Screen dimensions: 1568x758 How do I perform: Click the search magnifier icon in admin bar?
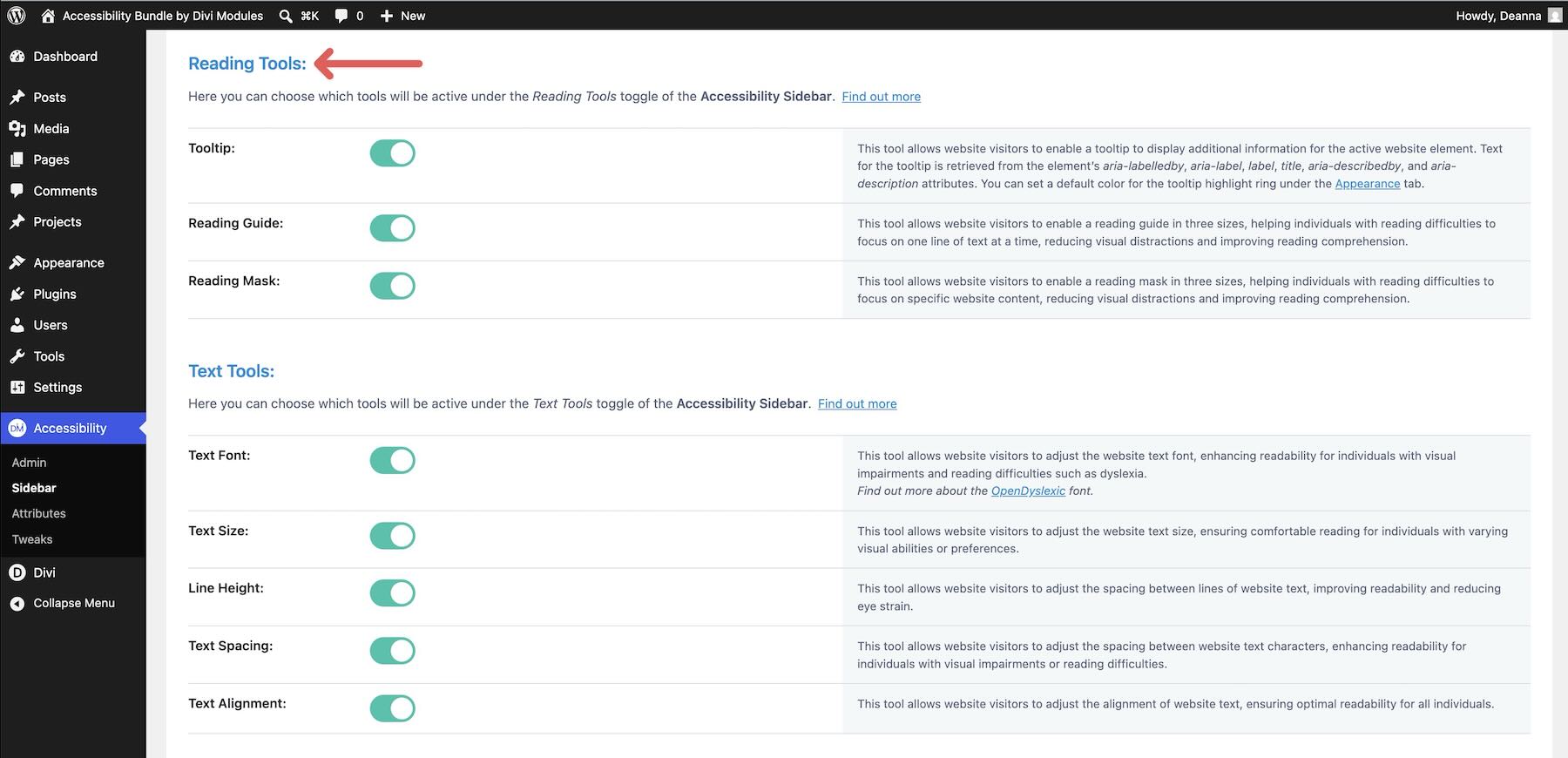[286, 16]
